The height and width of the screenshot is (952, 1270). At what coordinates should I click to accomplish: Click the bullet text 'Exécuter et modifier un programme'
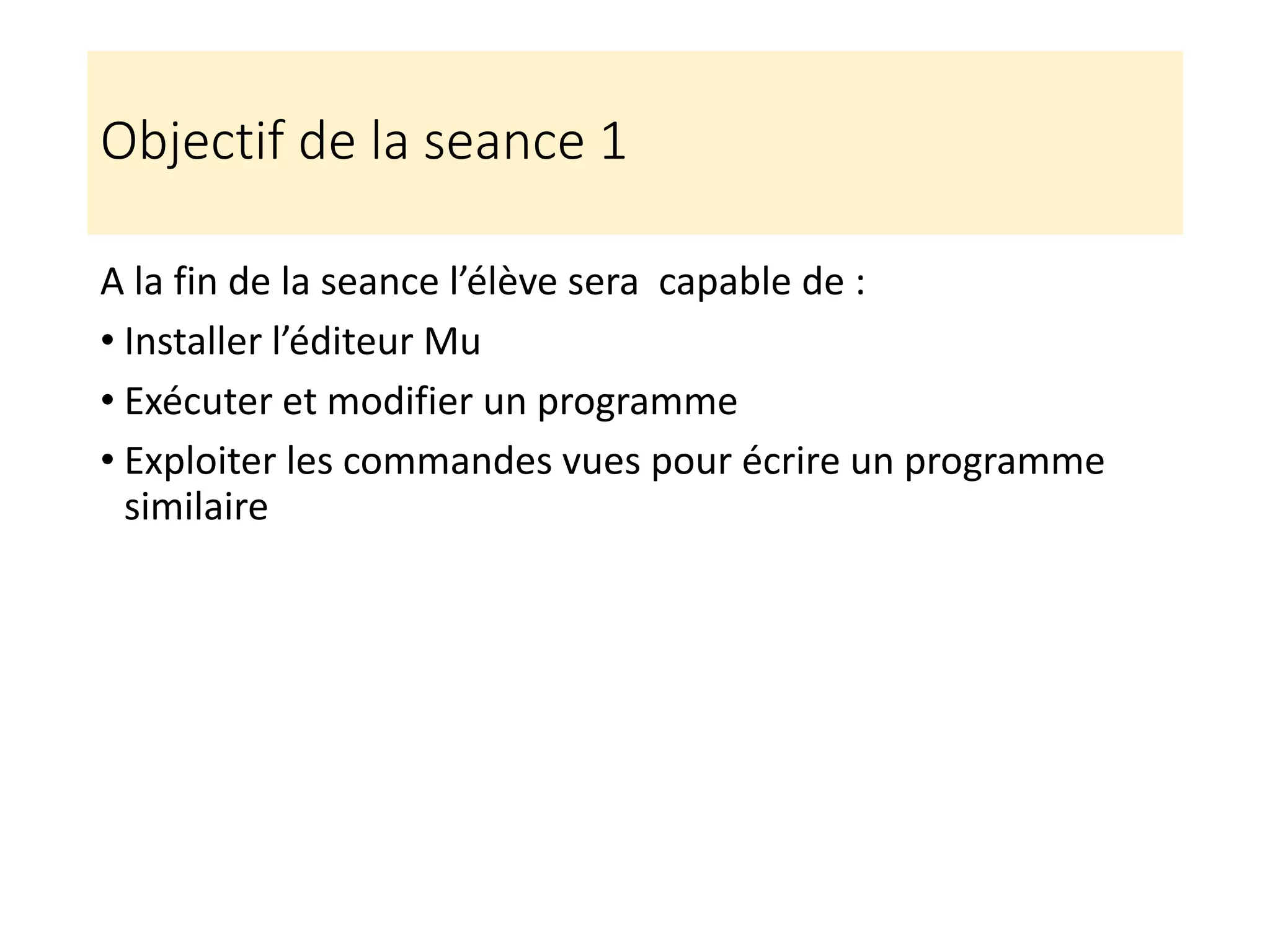(x=430, y=402)
